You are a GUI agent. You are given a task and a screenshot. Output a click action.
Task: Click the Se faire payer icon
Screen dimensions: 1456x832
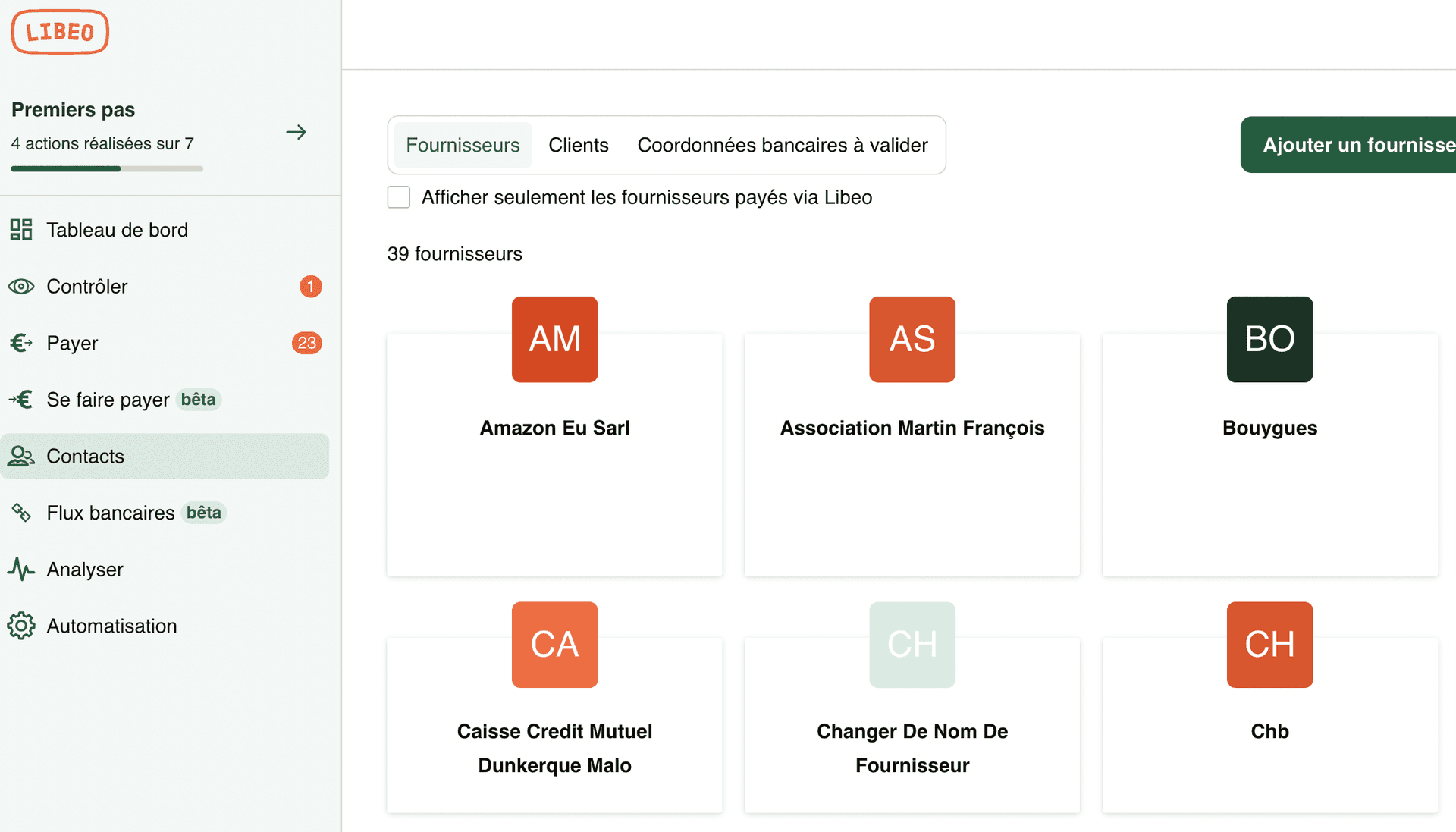click(x=21, y=400)
